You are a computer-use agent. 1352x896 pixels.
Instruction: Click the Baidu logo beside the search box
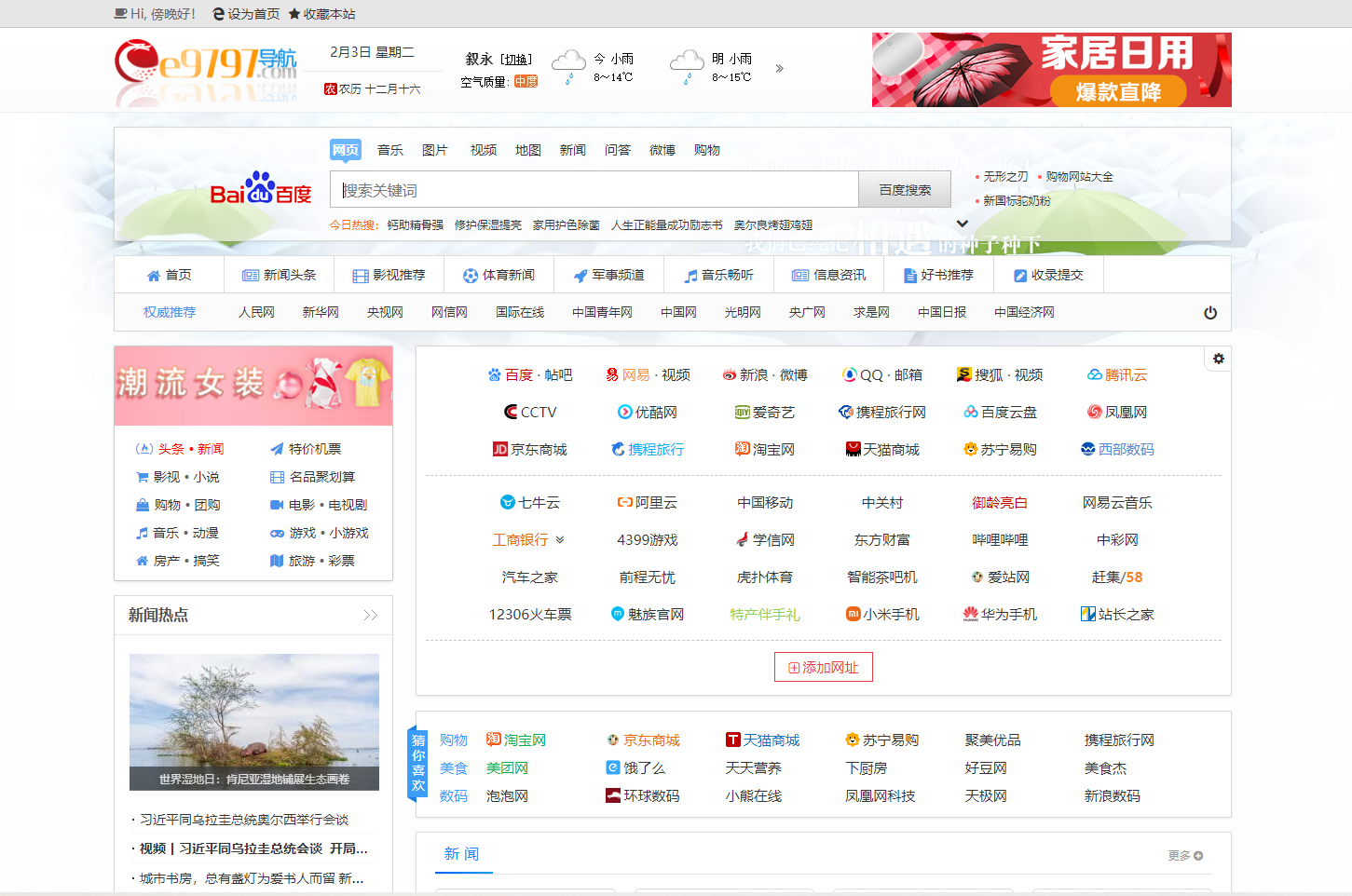260,189
